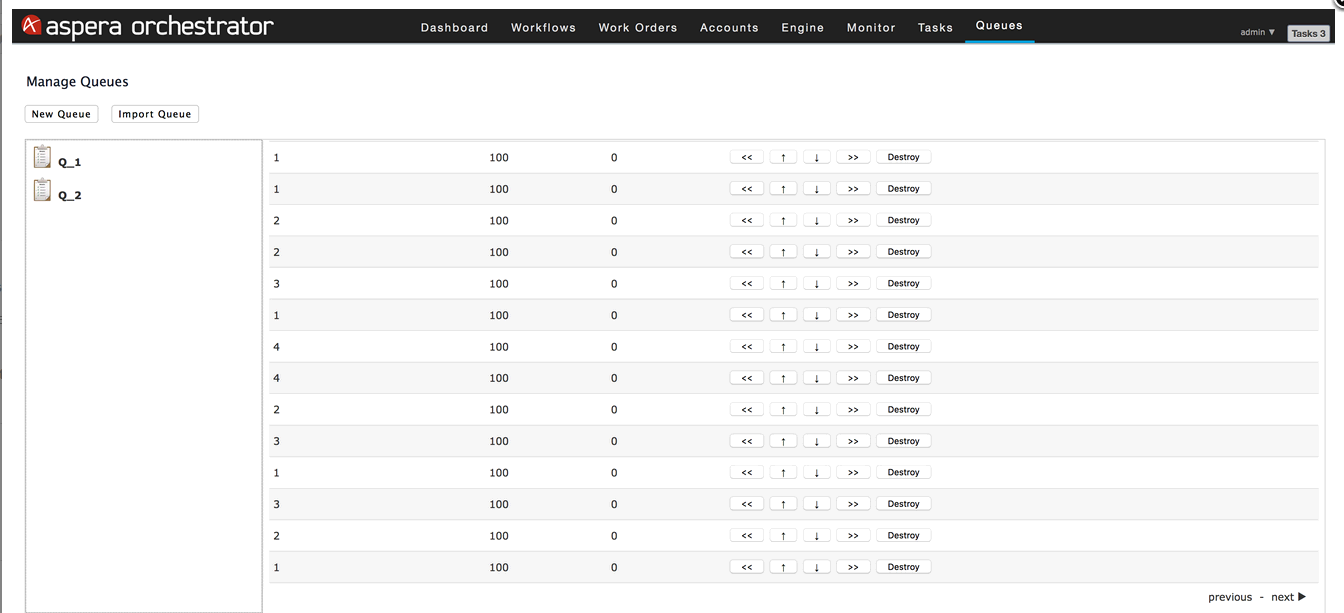Viewport: 1344px width, 613px height.
Task: Click the Tasks 3 button
Action: point(1308,33)
